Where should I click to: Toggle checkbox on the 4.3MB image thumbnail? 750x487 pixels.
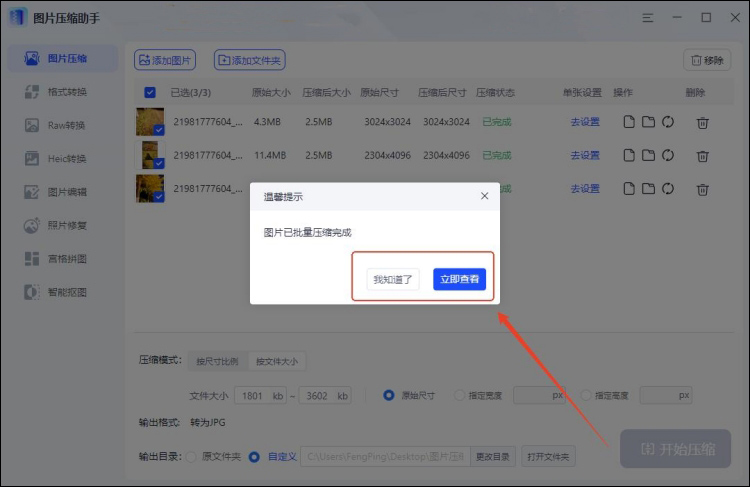pyautogui.click(x=159, y=130)
